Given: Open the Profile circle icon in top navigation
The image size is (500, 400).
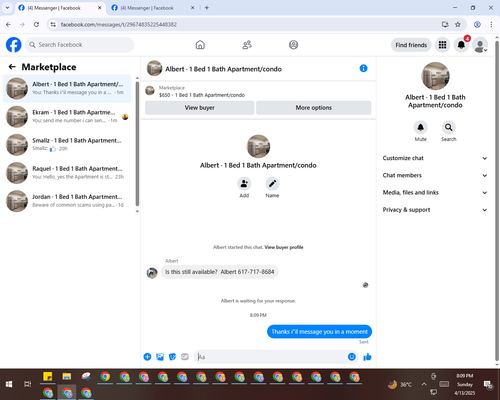Looking at the screenshot, I should click(293, 45).
